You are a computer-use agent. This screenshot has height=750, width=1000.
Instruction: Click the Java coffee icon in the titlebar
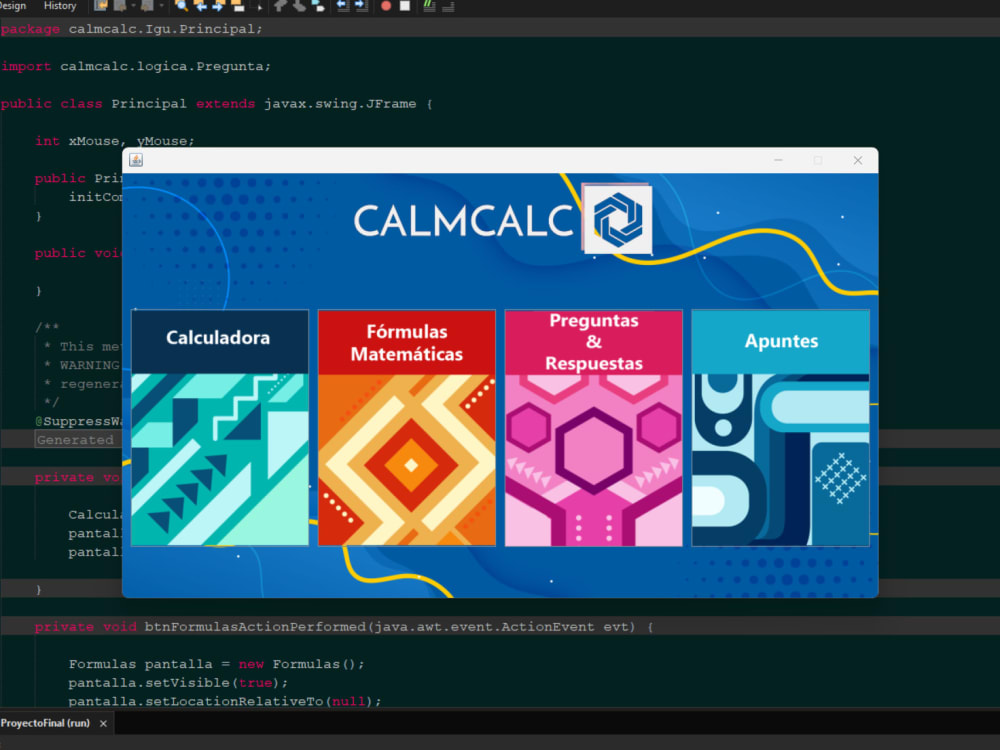tap(136, 160)
